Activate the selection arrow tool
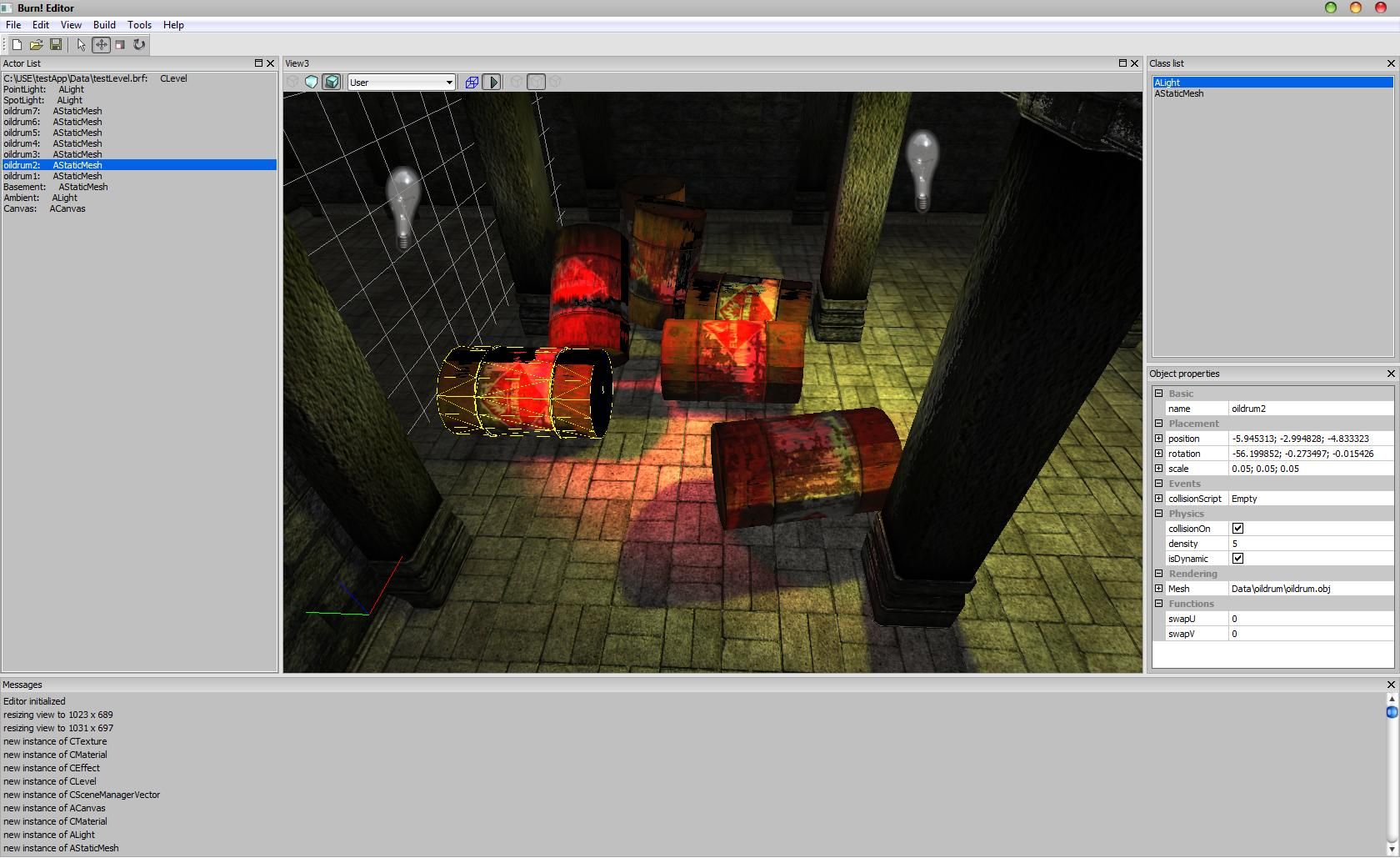Viewport: 1400px width, 858px height. [x=80, y=45]
